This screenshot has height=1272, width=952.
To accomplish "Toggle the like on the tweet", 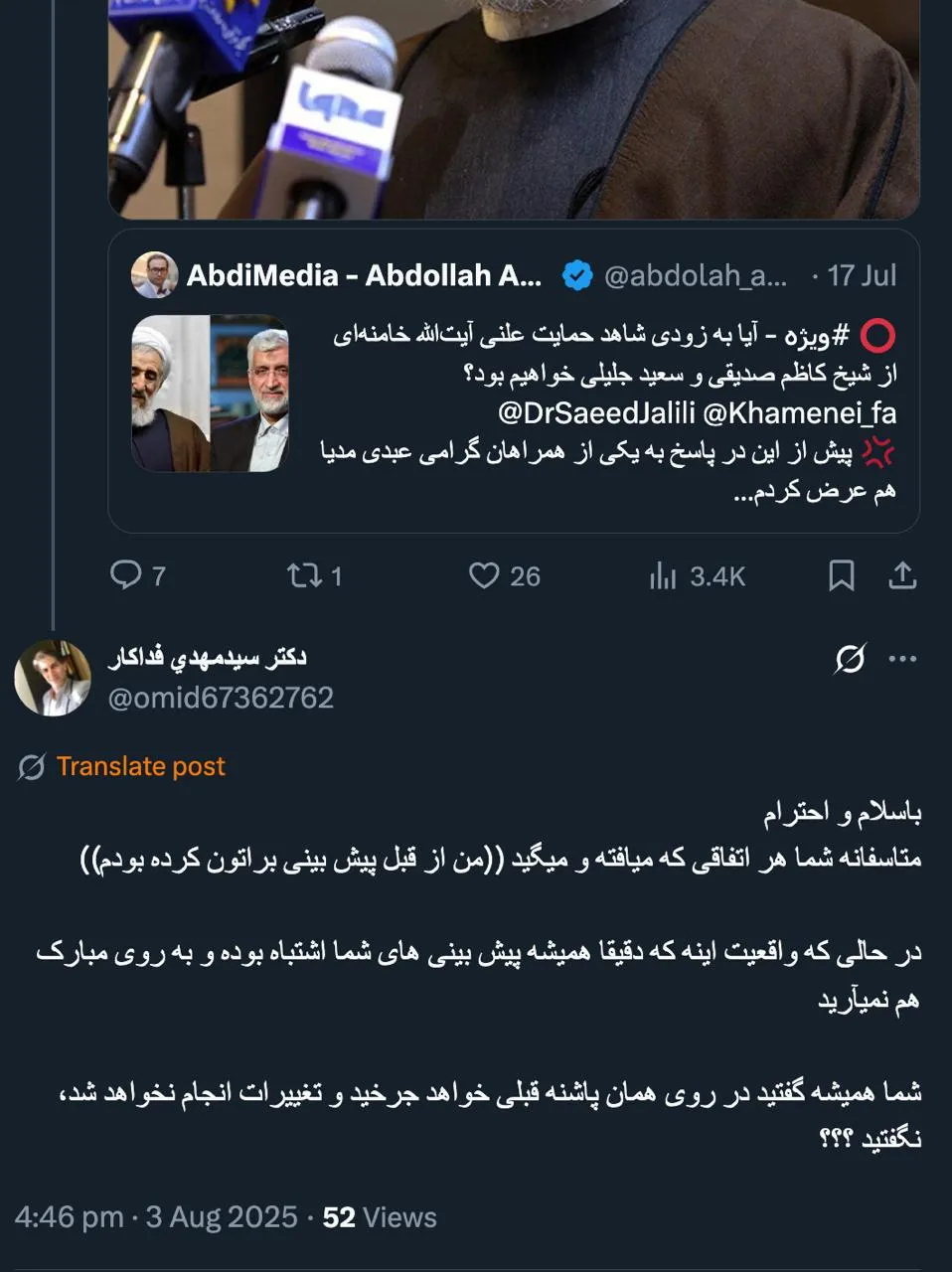I will (x=486, y=576).
